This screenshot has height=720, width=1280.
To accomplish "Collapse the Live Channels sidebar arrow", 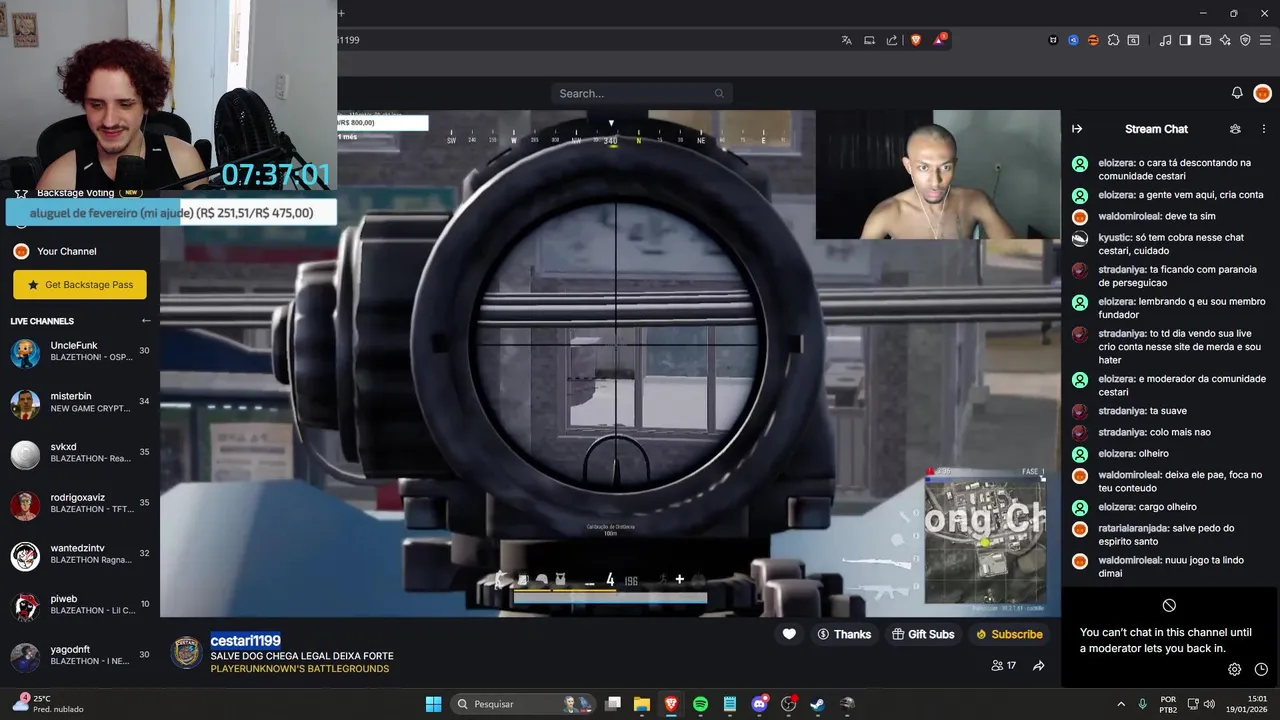I will coord(146,321).
